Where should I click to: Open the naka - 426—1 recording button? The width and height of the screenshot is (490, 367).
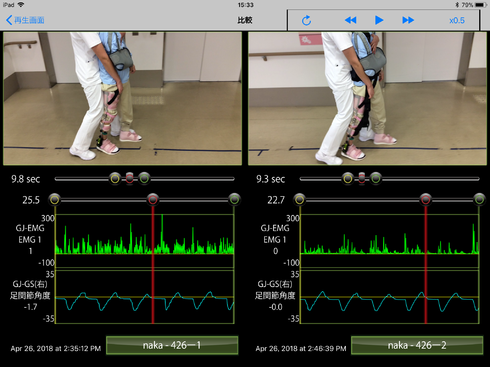click(x=172, y=345)
